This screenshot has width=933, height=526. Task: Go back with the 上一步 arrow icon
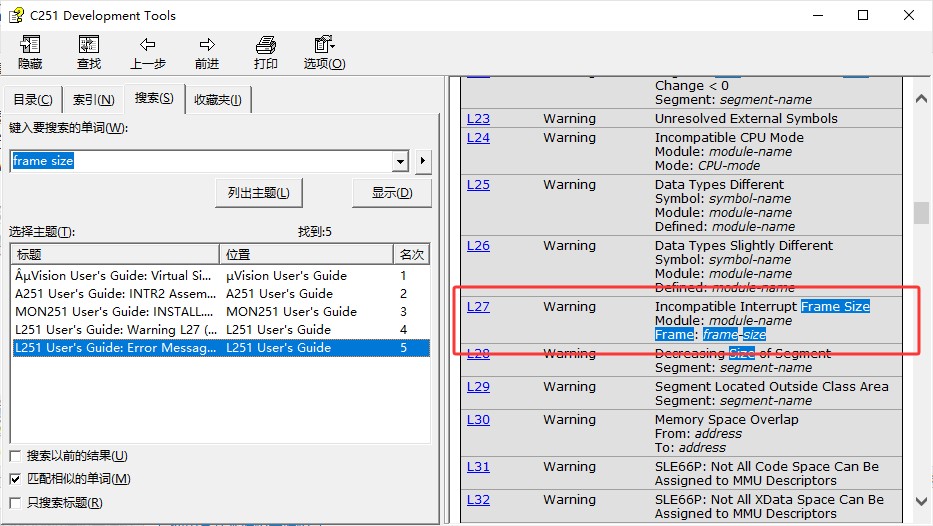[x=148, y=45]
